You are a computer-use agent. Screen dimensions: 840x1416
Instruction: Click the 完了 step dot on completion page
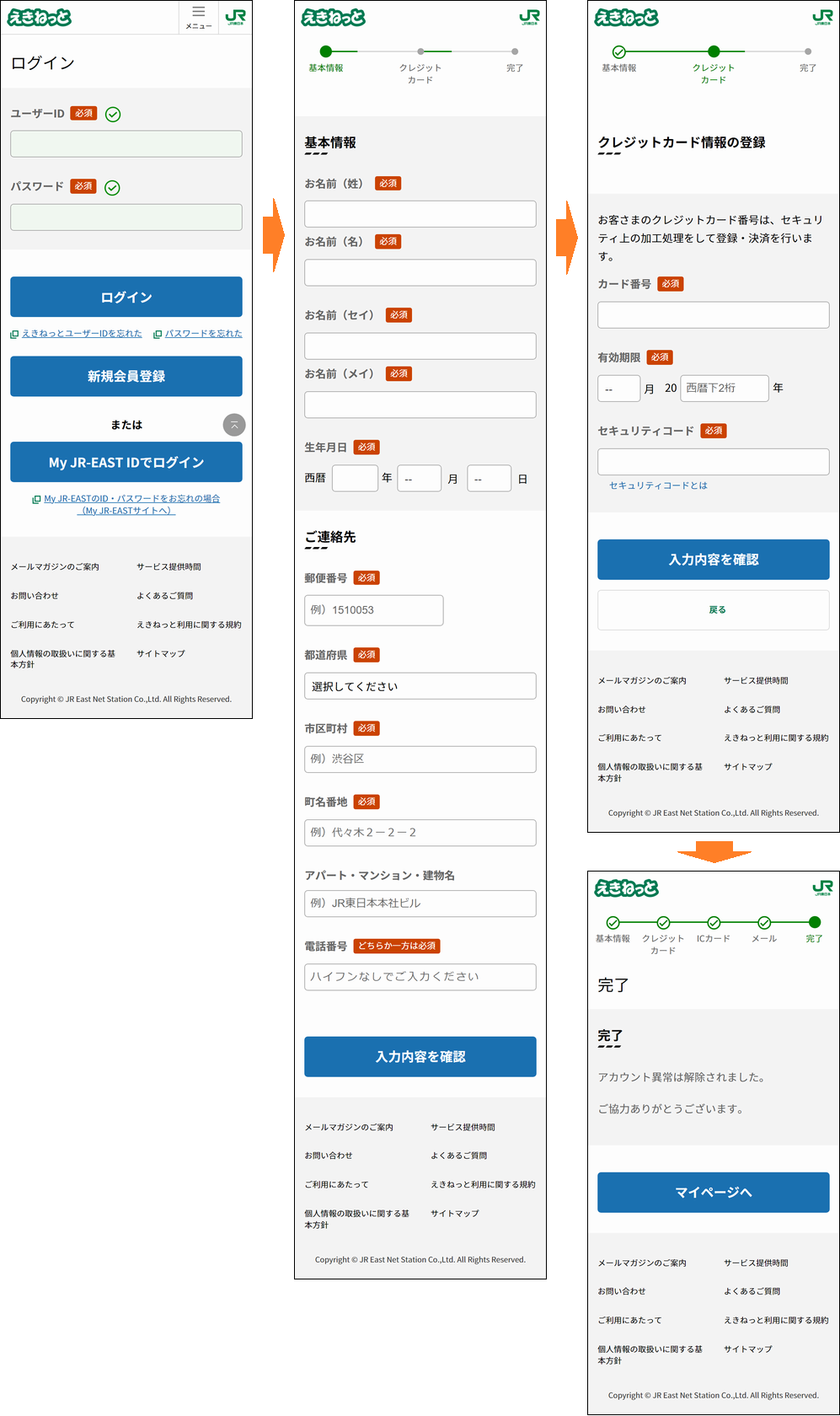point(814,923)
